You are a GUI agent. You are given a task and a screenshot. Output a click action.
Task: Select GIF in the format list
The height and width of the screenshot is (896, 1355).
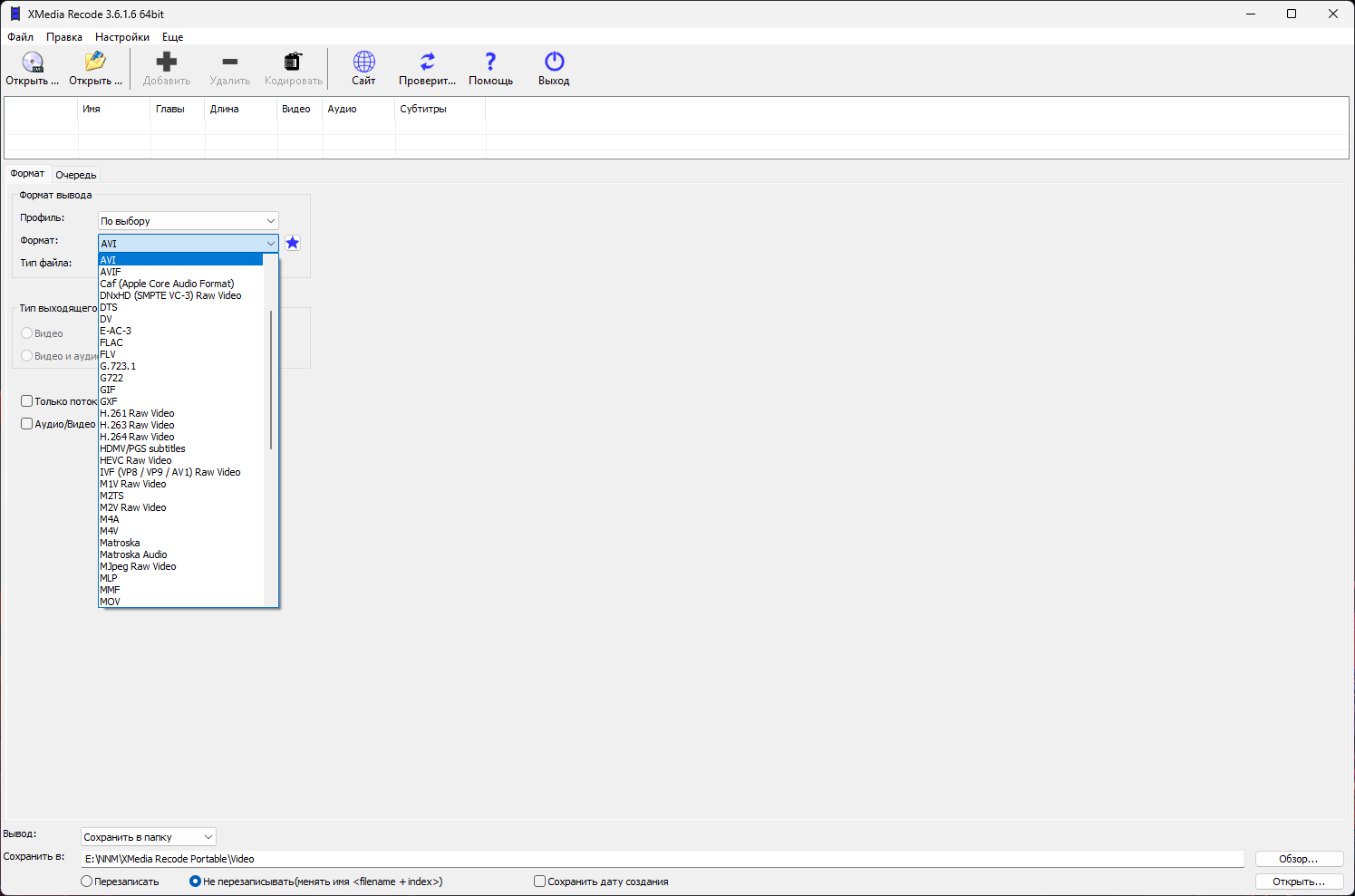click(180, 390)
